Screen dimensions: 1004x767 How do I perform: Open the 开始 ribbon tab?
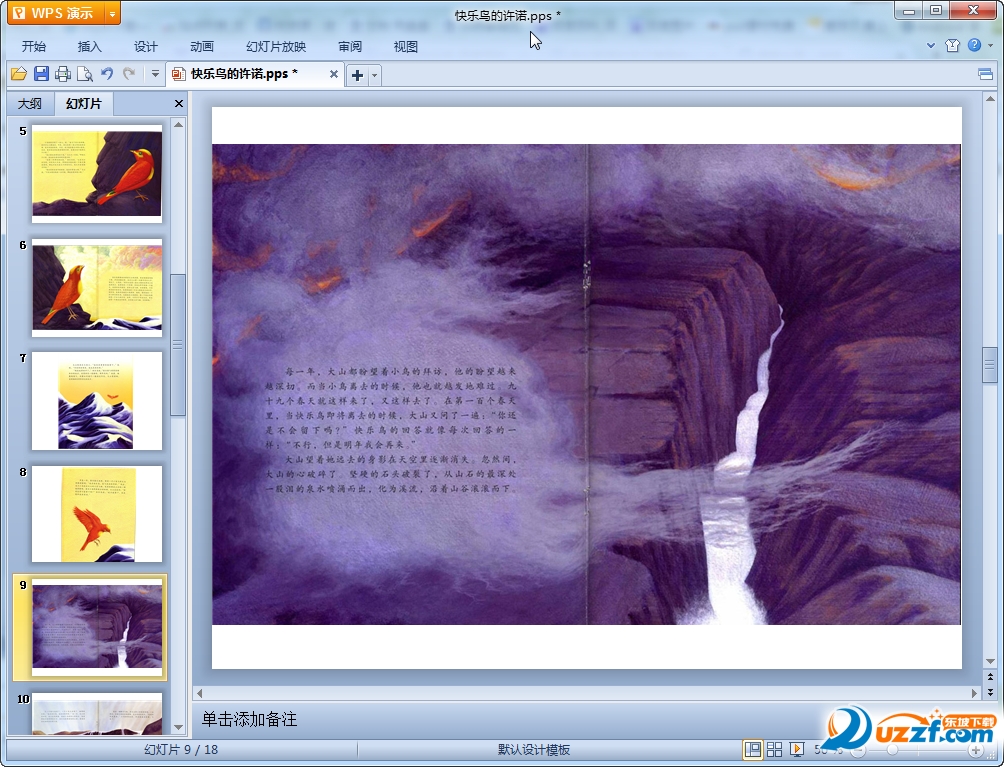(34, 47)
